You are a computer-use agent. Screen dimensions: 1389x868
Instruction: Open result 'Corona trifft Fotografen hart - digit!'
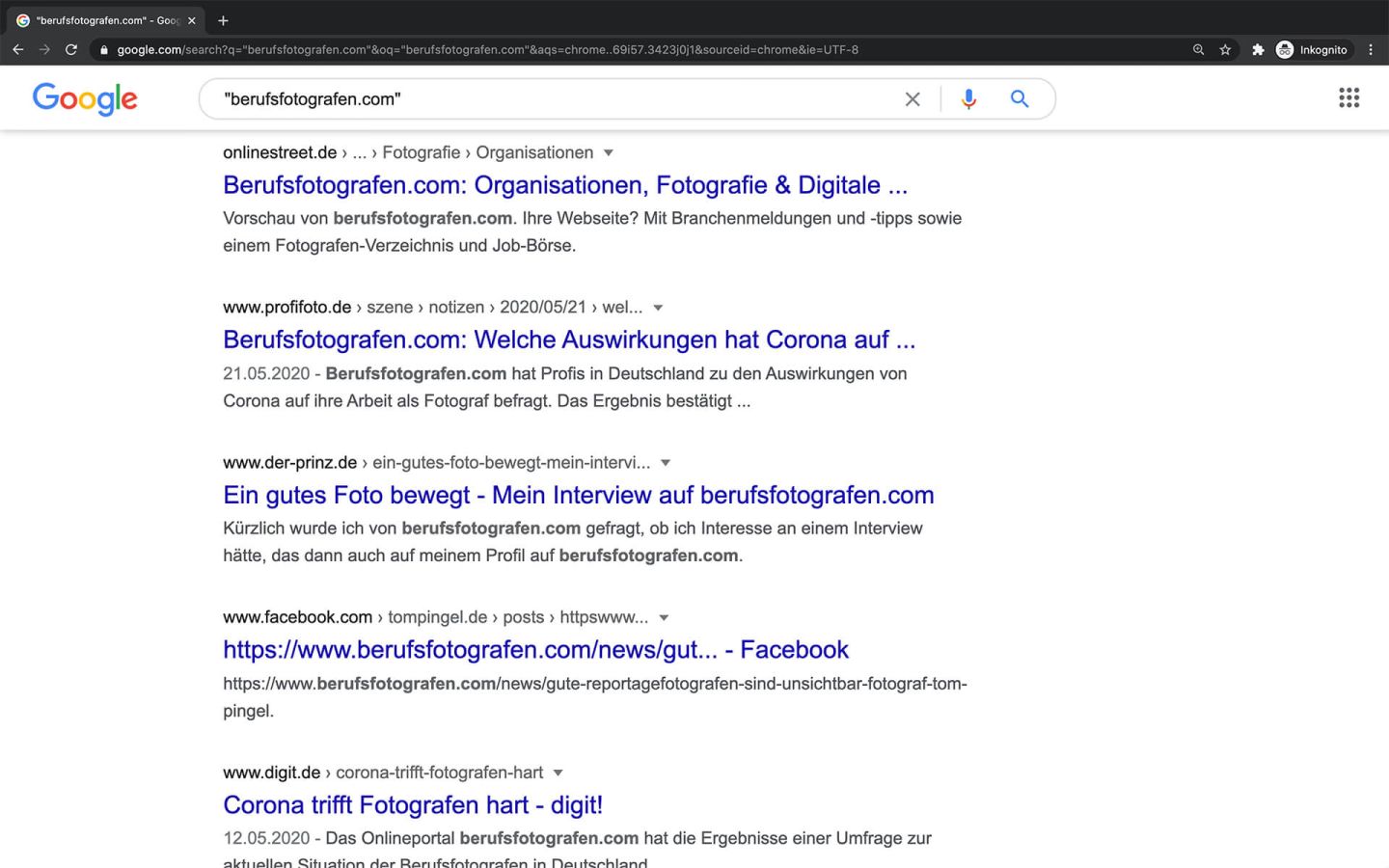(x=413, y=805)
